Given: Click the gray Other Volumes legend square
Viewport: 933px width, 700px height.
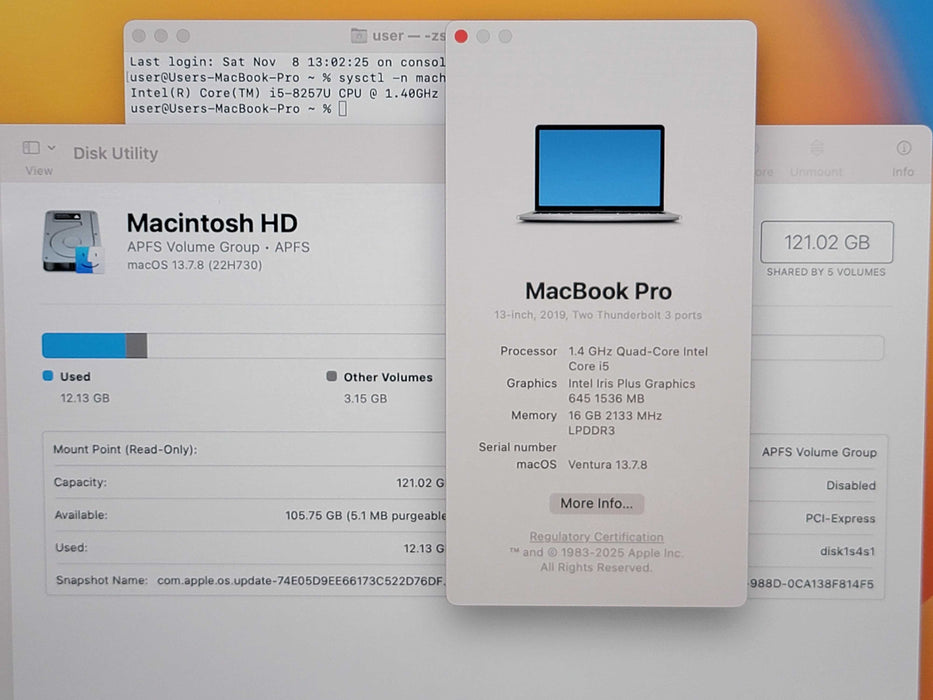Looking at the screenshot, I should coord(331,377).
